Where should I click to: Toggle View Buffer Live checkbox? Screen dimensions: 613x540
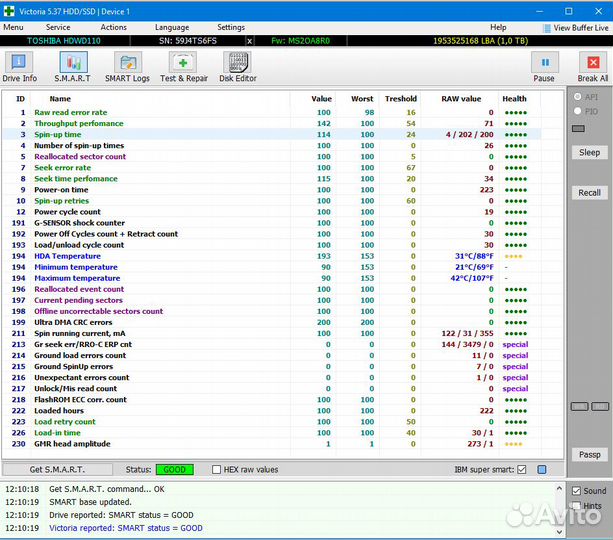pos(546,28)
